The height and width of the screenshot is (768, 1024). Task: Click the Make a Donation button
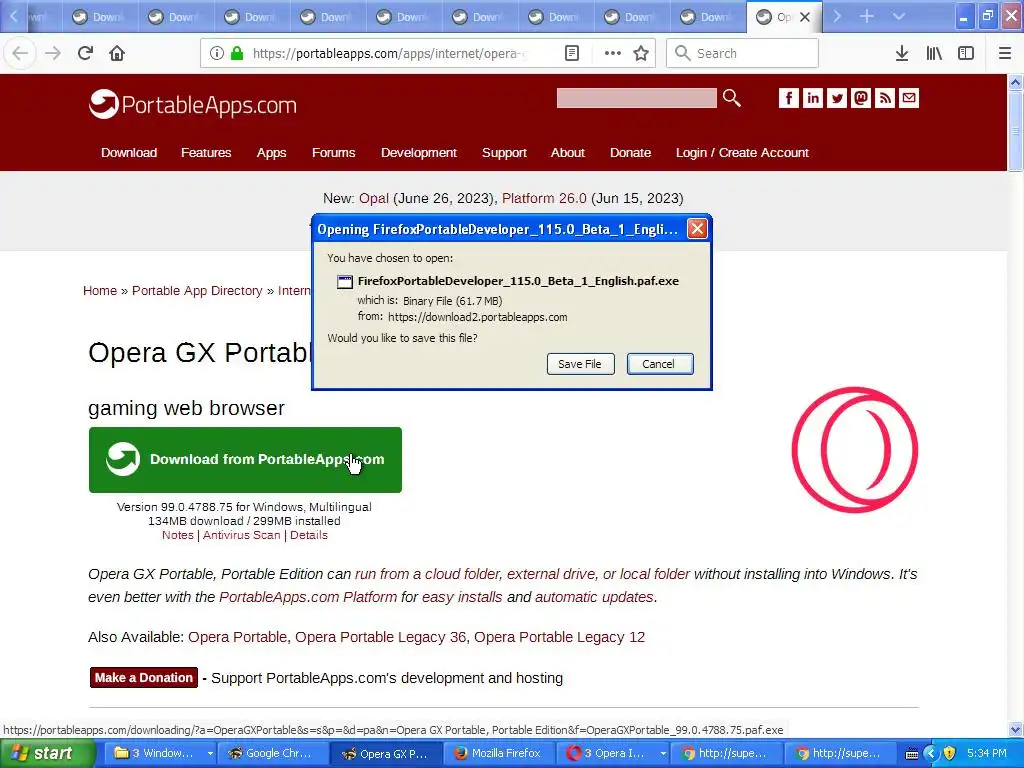click(x=144, y=678)
